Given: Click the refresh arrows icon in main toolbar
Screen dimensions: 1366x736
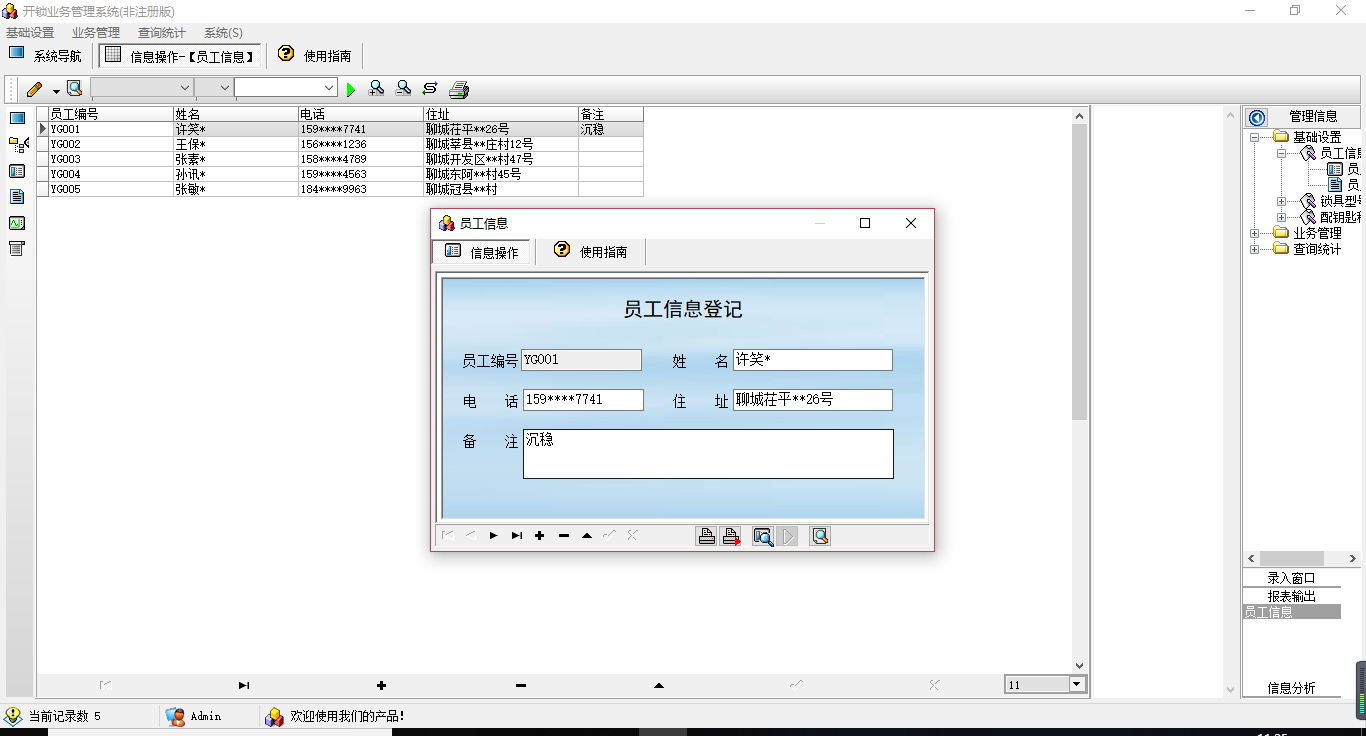Looking at the screenshot, I should (x=430, y=89).
